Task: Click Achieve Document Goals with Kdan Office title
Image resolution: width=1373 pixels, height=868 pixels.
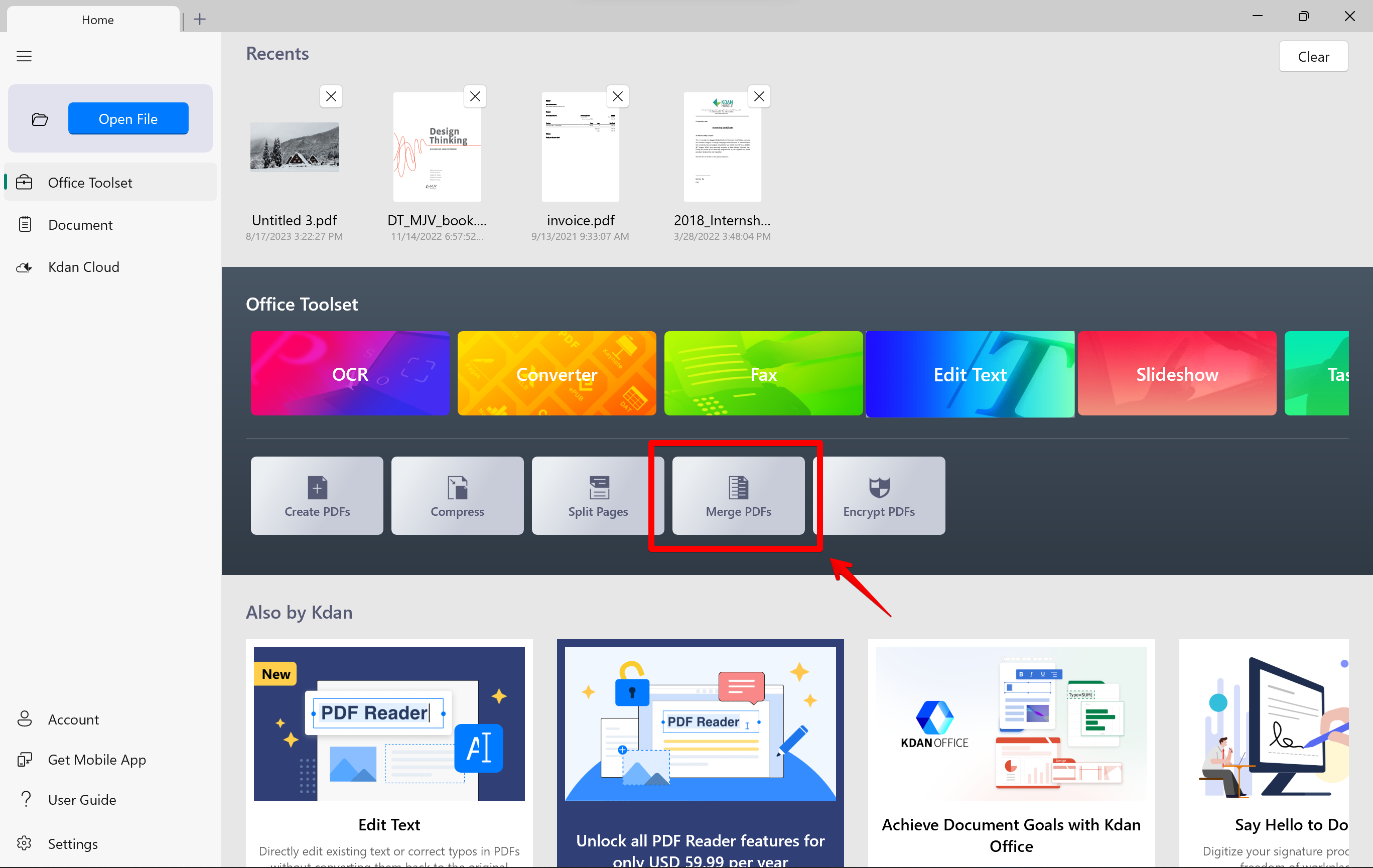Action: (1012, 835)
